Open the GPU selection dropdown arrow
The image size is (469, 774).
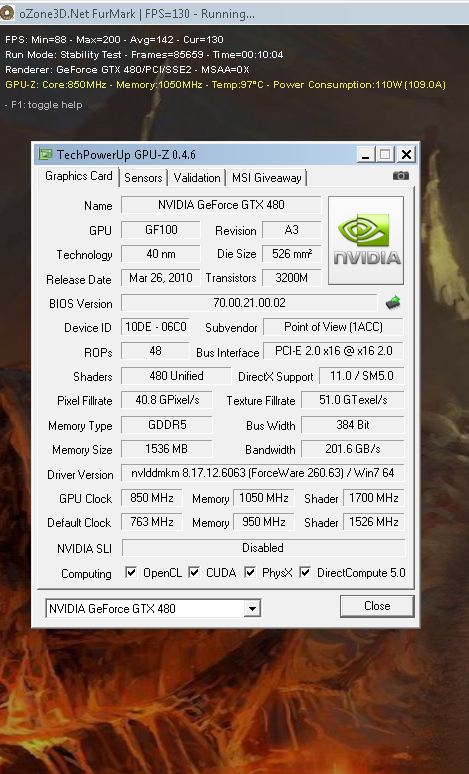pyautogui.click(x=252, y=608)
